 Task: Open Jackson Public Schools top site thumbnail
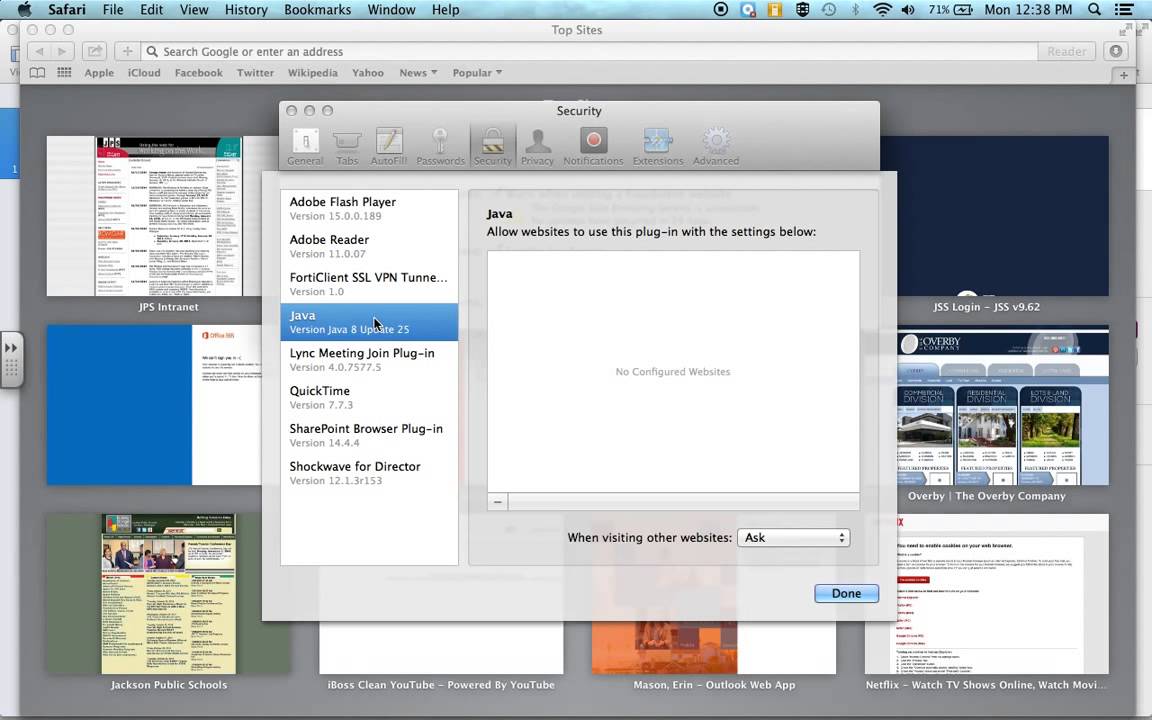(168, 594)
